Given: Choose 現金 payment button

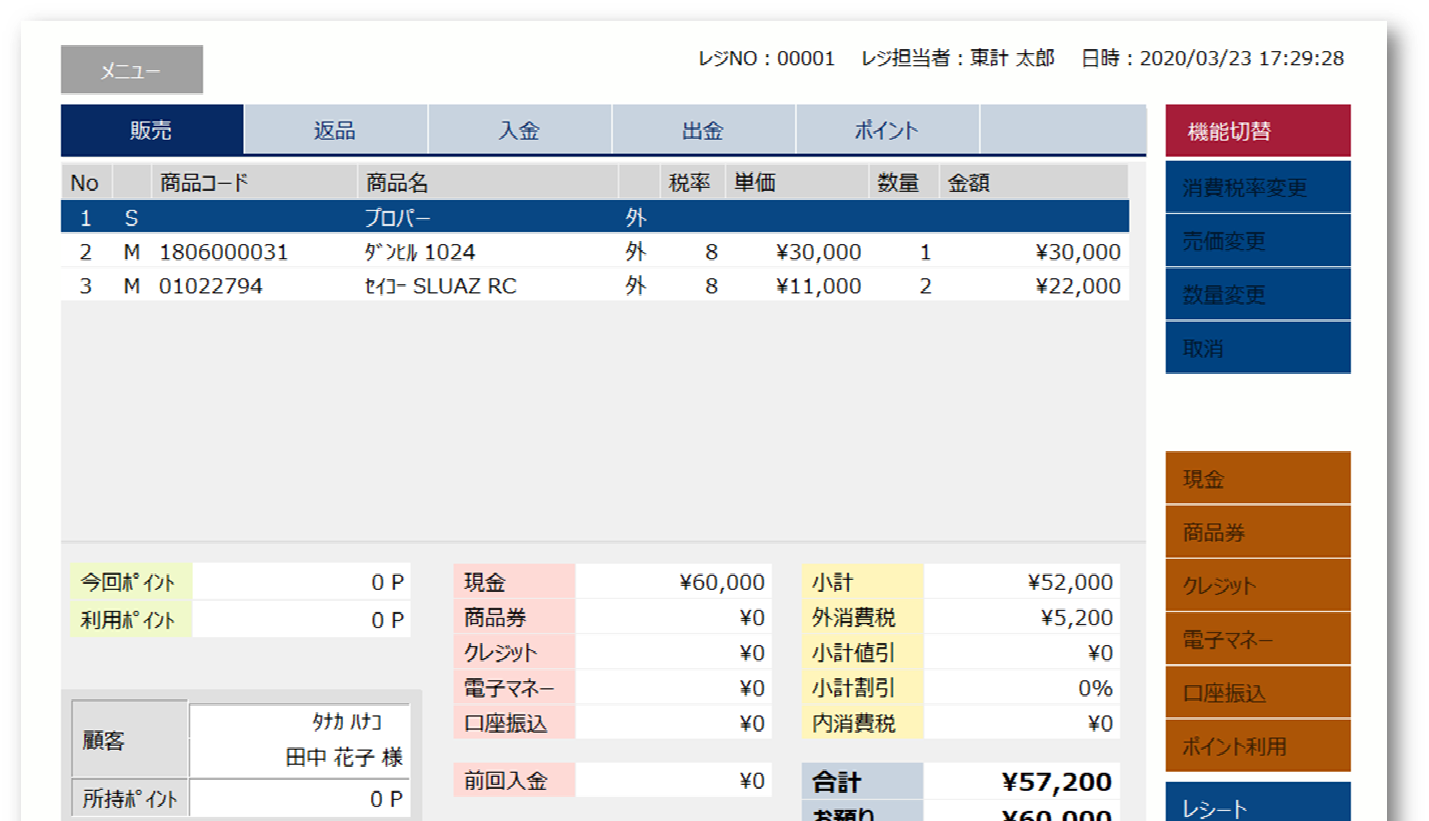Looking at the screenshot, I should [1257, 478].
